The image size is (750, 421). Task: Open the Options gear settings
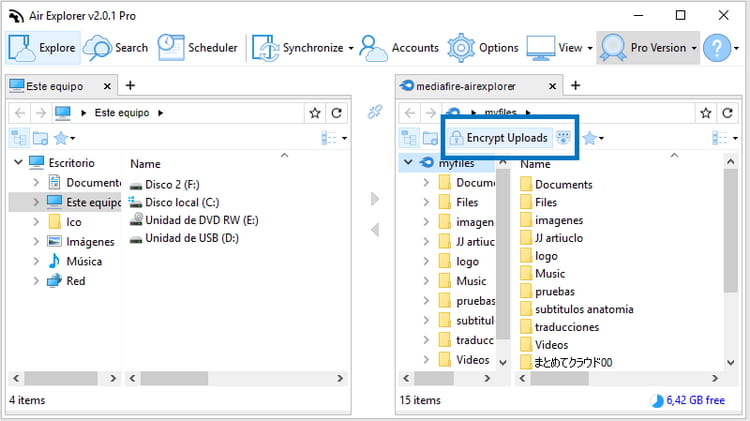click(483, 47)
